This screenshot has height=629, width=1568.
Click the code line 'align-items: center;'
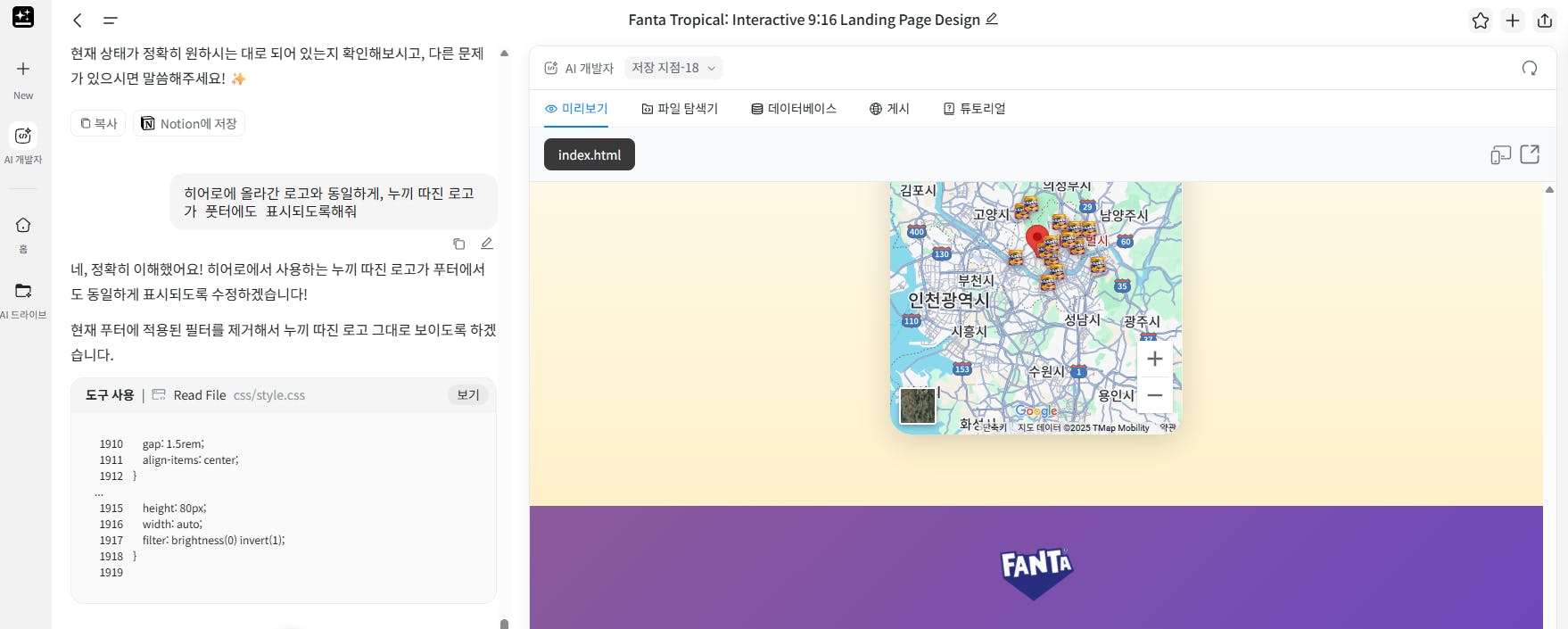[191, 460]
